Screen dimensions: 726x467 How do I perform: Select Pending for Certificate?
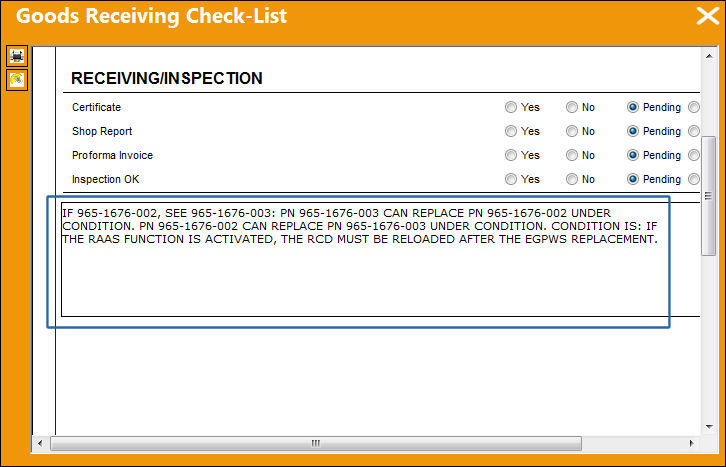click(633, 107)
